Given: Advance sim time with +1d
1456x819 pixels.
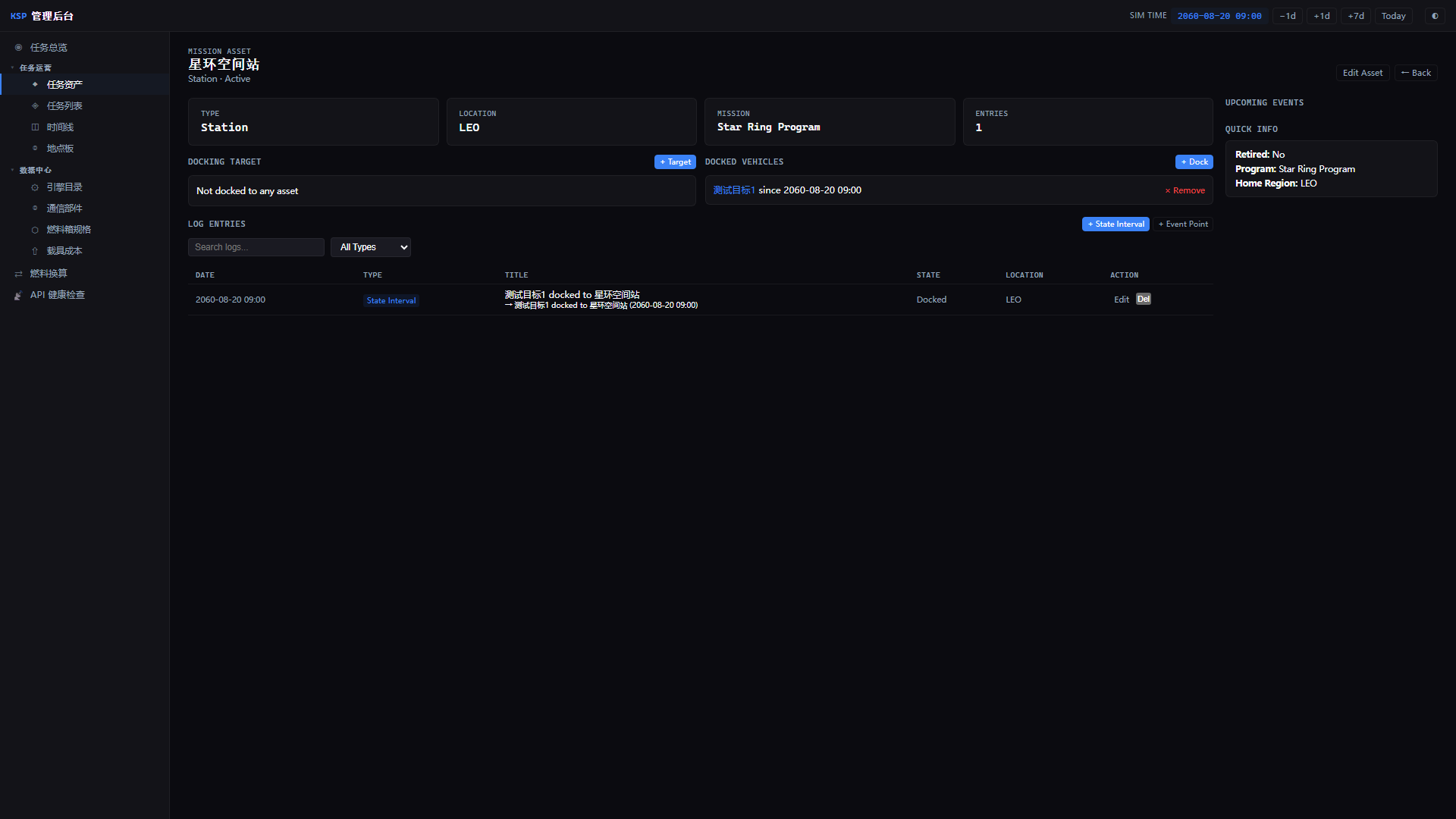Looking at the screenshot, I should coord(1322,16).
